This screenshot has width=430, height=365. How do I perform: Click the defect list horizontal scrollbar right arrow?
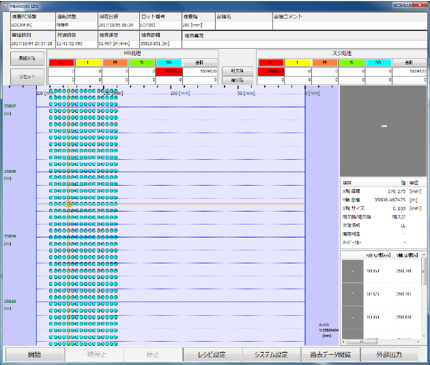click(418, 342)
